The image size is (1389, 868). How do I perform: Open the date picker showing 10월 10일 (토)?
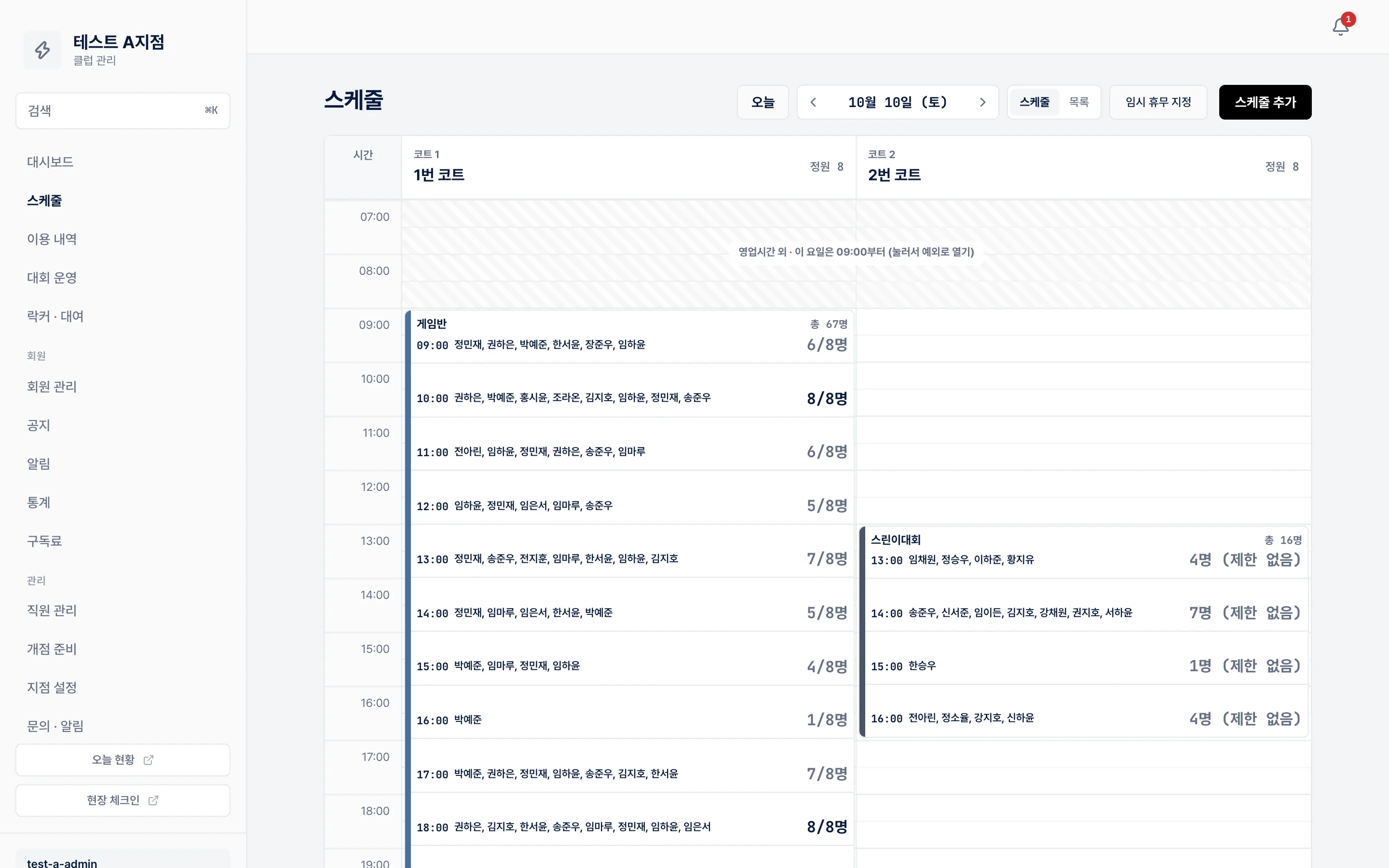click(x=898, y=102)
